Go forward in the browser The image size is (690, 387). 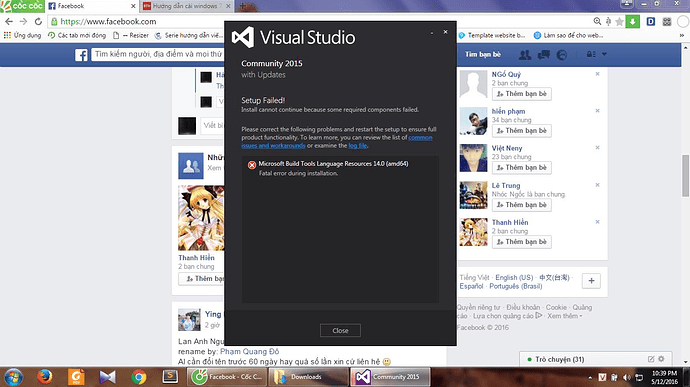point(23,21)
